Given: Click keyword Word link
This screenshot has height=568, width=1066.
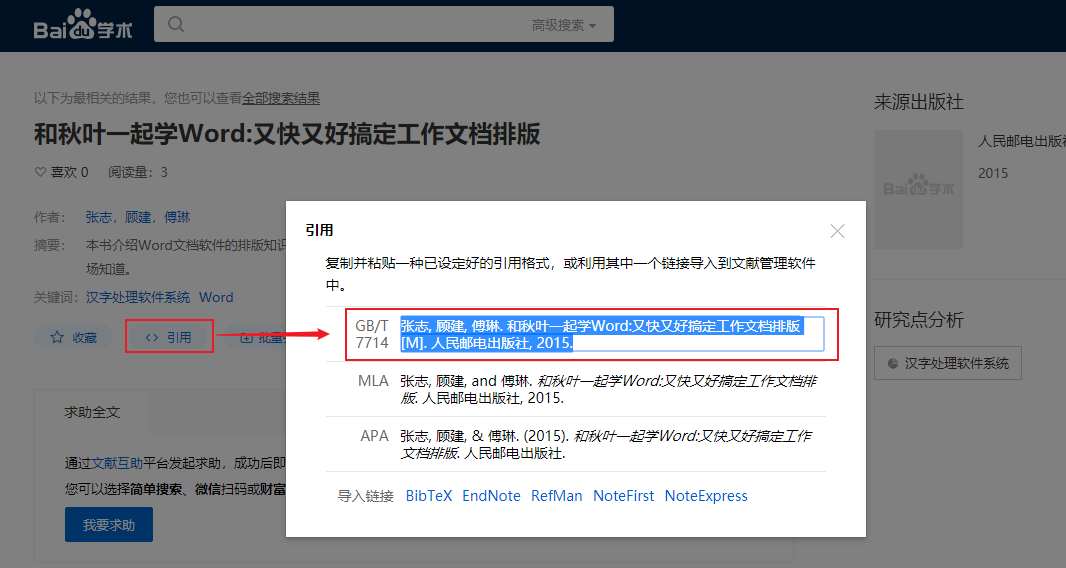Looking at the screenshot, I should pos(216,297).
